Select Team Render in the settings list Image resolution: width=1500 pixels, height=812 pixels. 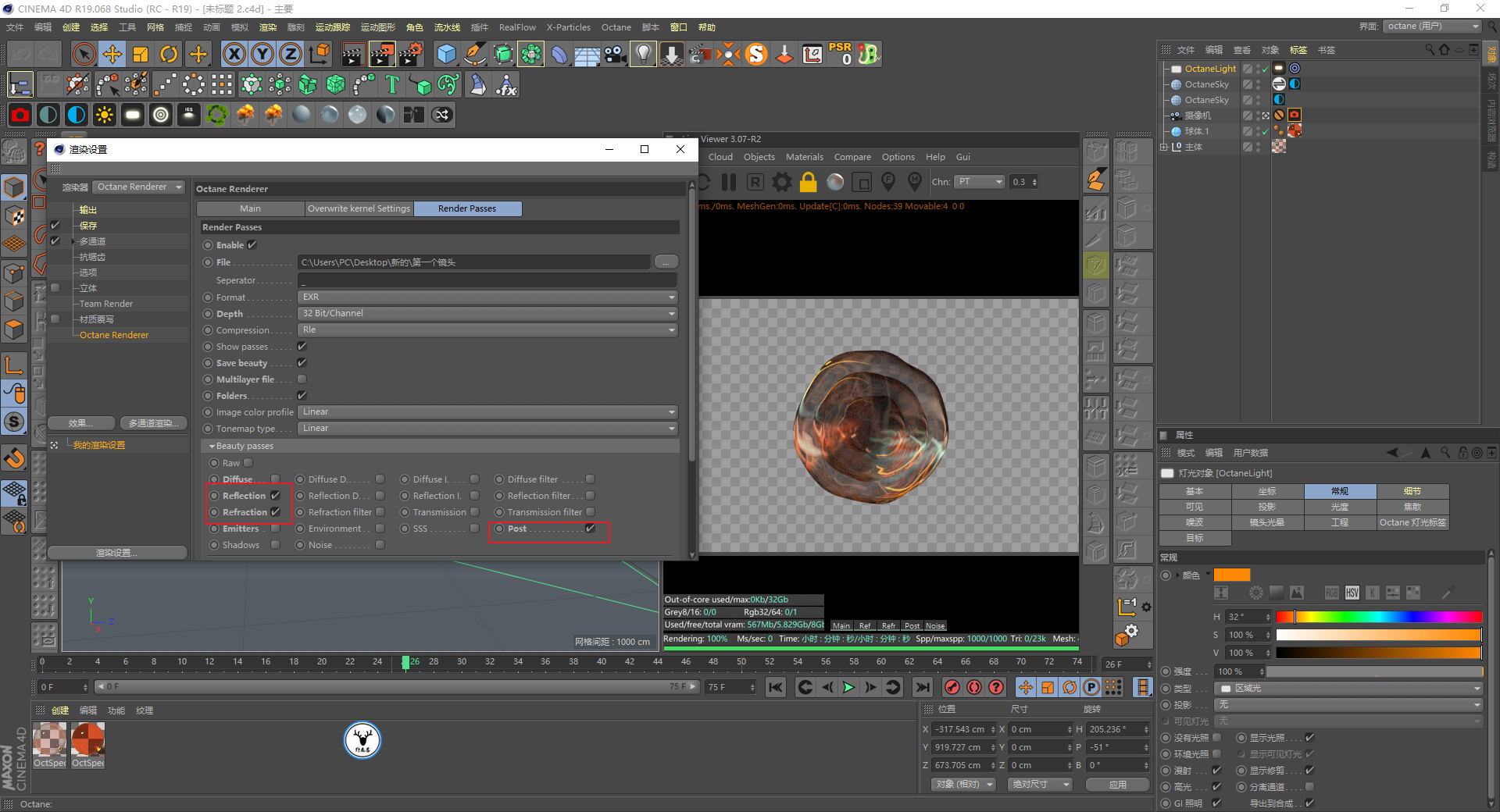106,304
